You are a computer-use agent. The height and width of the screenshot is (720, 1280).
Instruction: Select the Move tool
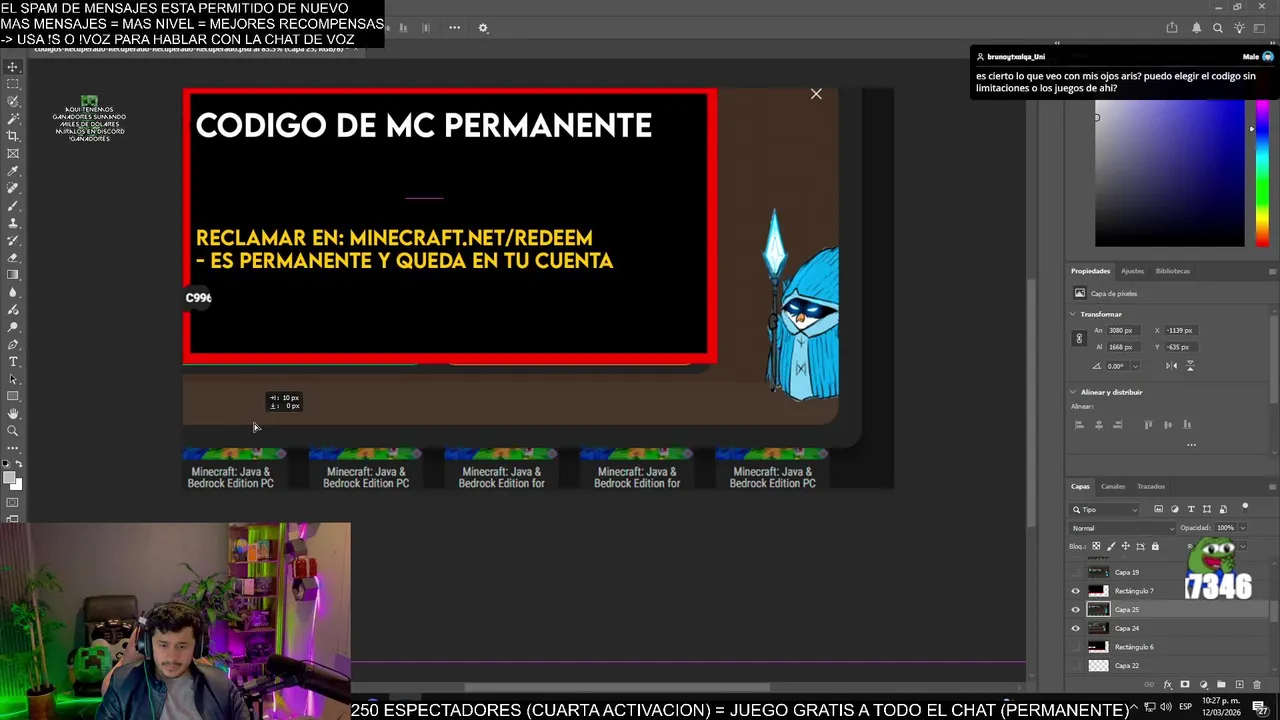13,67
